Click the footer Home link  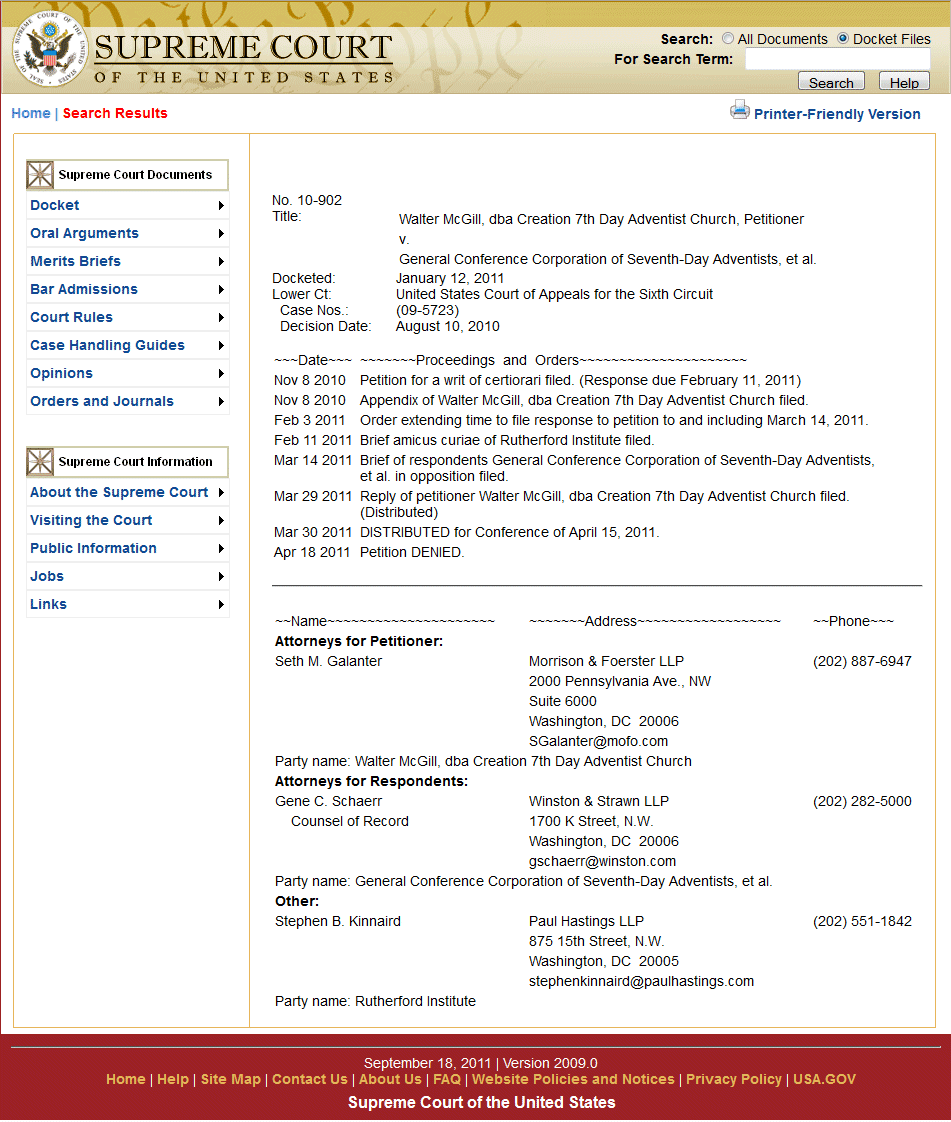(125, 1079)
